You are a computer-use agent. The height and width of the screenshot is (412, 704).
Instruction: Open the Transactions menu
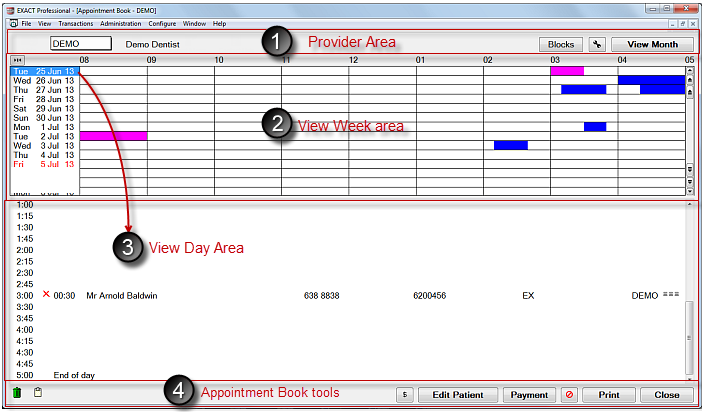coord(75,23)
